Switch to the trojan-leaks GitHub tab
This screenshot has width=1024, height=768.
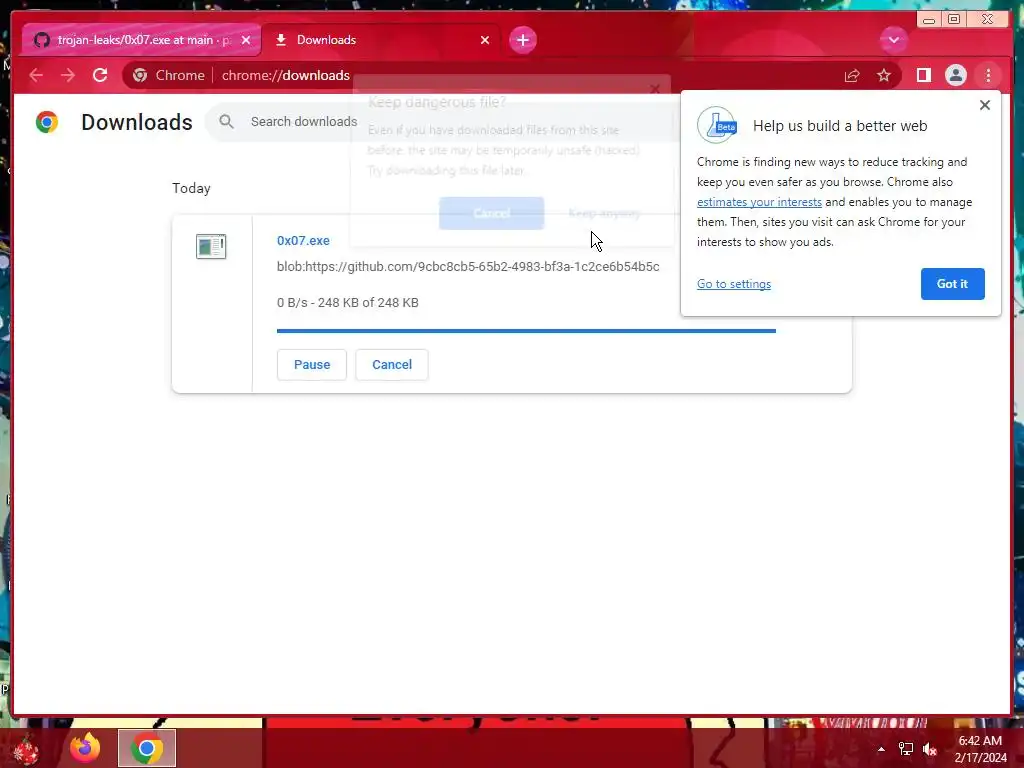[x=140, y=40]
